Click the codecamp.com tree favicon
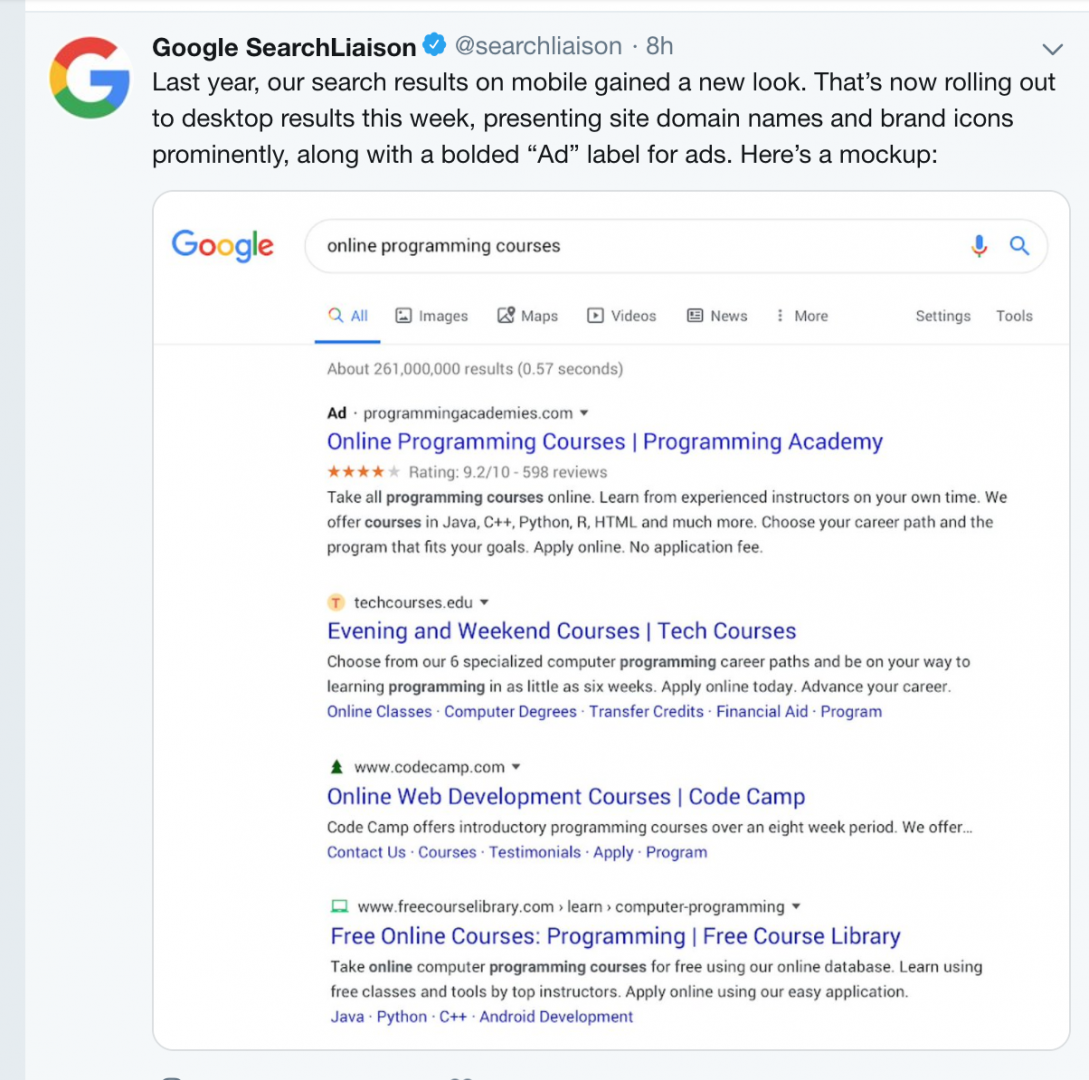The height and width of the screenshot is (1080, 1089). (x=336, y=767)
